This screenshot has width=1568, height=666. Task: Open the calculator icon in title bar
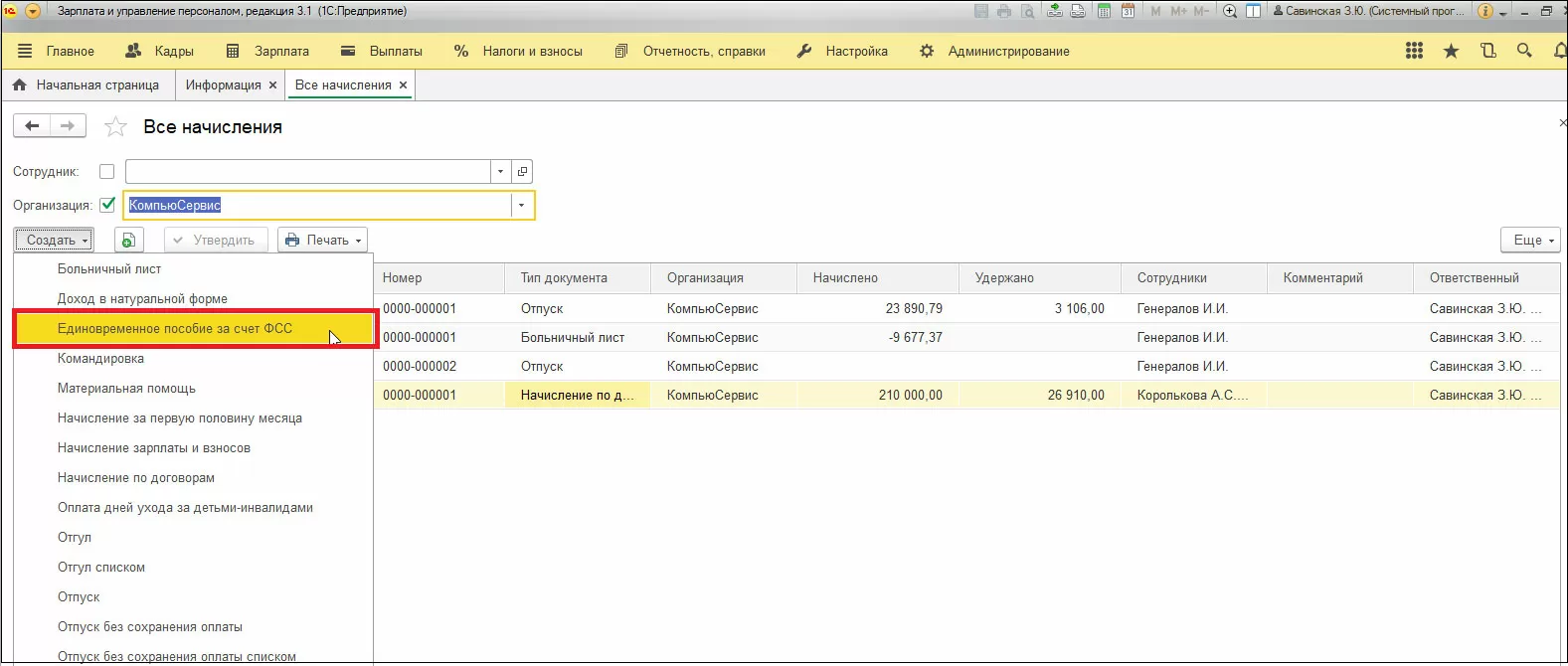pyautogui.click(x=1104, y=11)
